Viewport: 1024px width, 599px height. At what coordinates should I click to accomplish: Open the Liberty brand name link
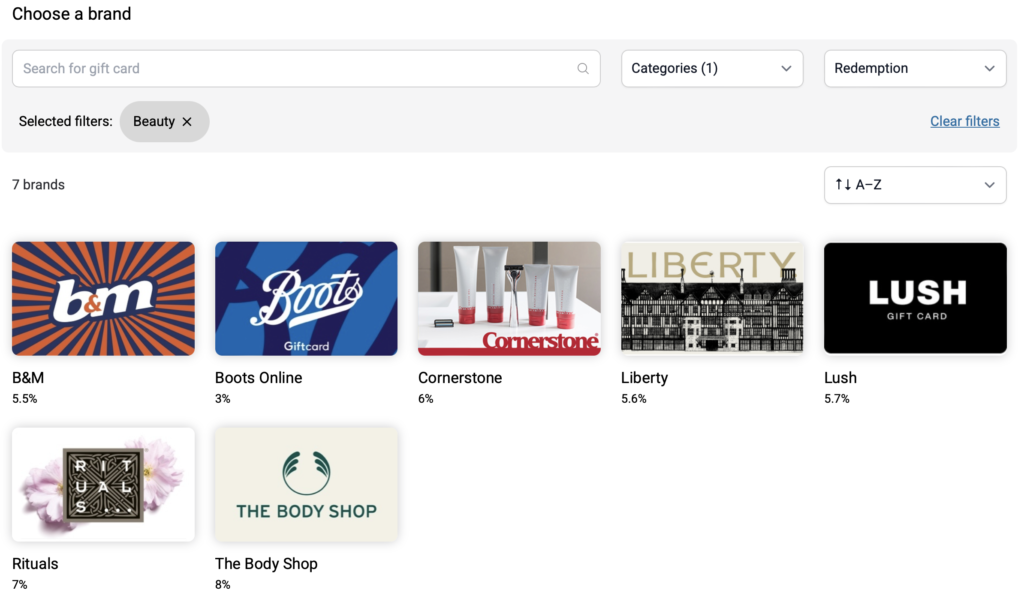644,378
